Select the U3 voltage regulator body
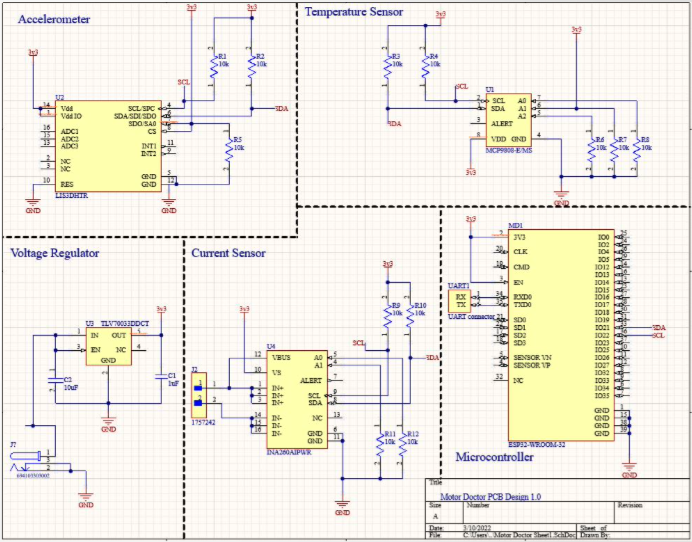Image resolution: width=692 pixels, height=542 pixels. (x=109, y=346)
